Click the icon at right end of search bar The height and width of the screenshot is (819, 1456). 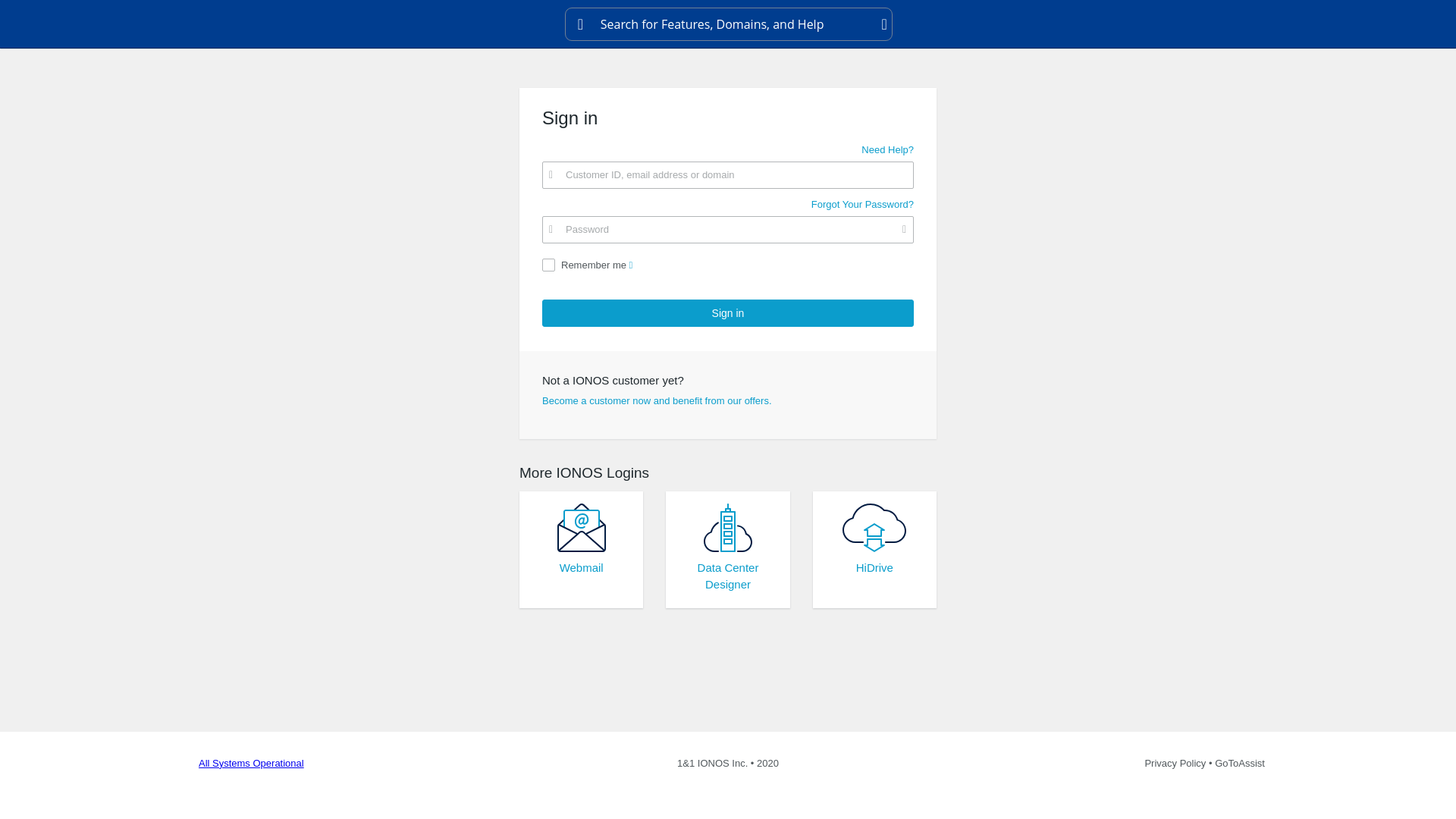click(884, 24)
